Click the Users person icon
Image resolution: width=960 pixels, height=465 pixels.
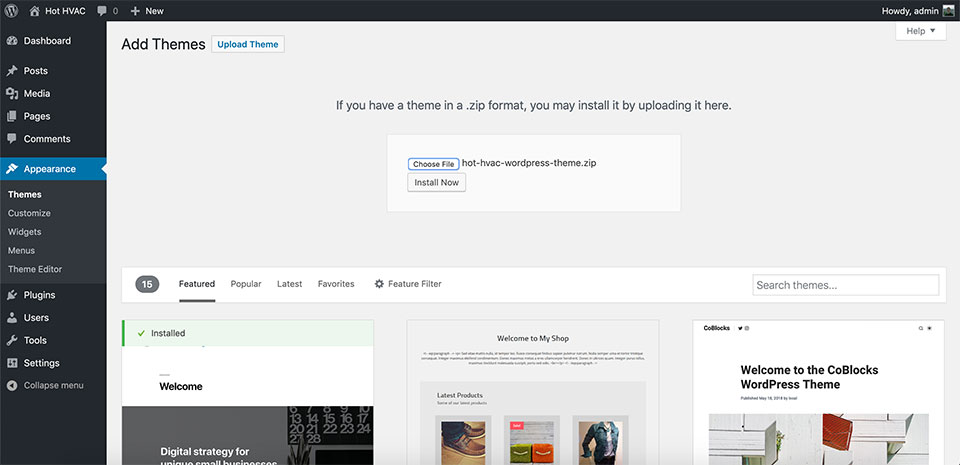(x=12, y=318)
